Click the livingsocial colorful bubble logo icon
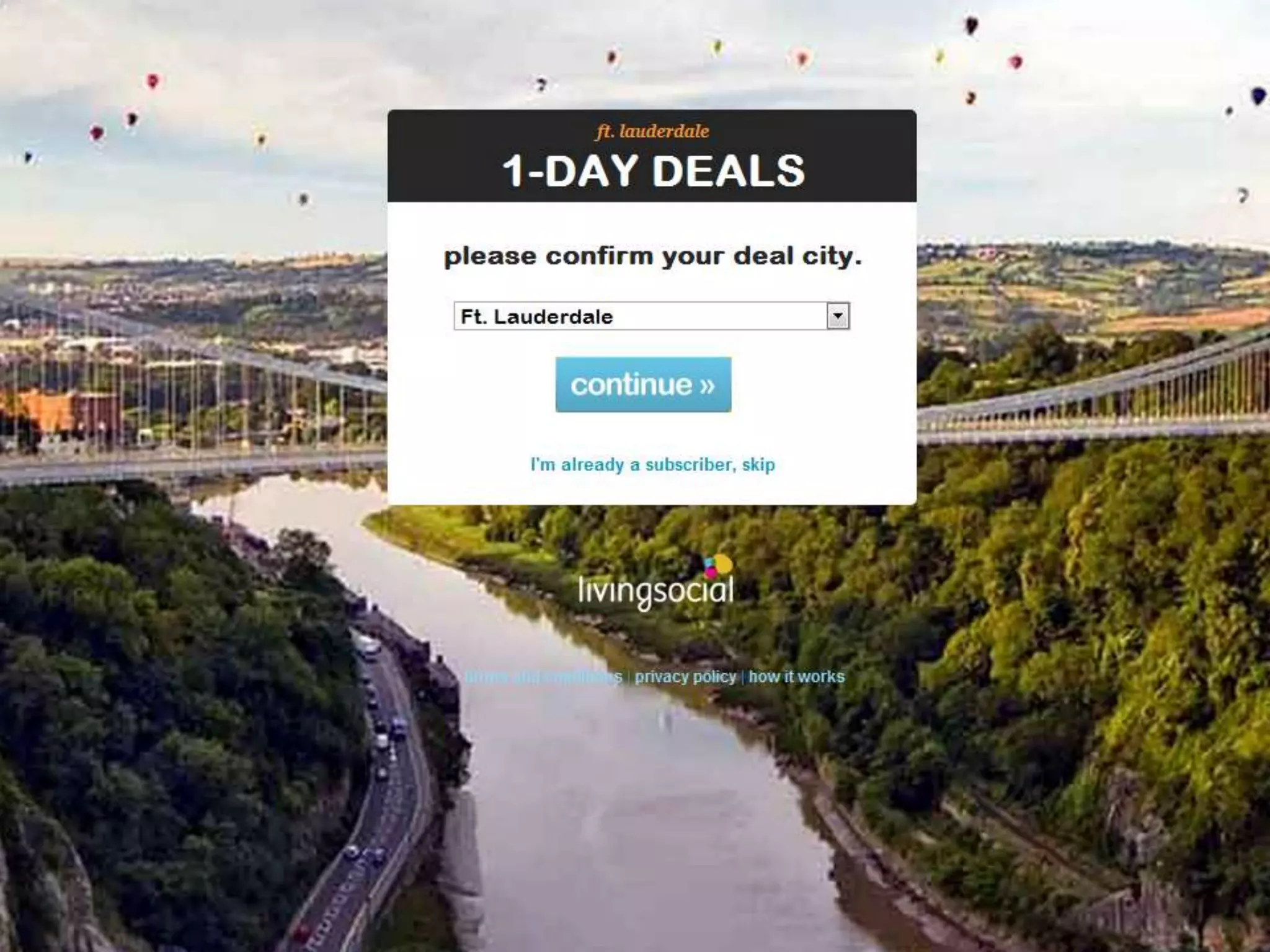 pos(717,565)
